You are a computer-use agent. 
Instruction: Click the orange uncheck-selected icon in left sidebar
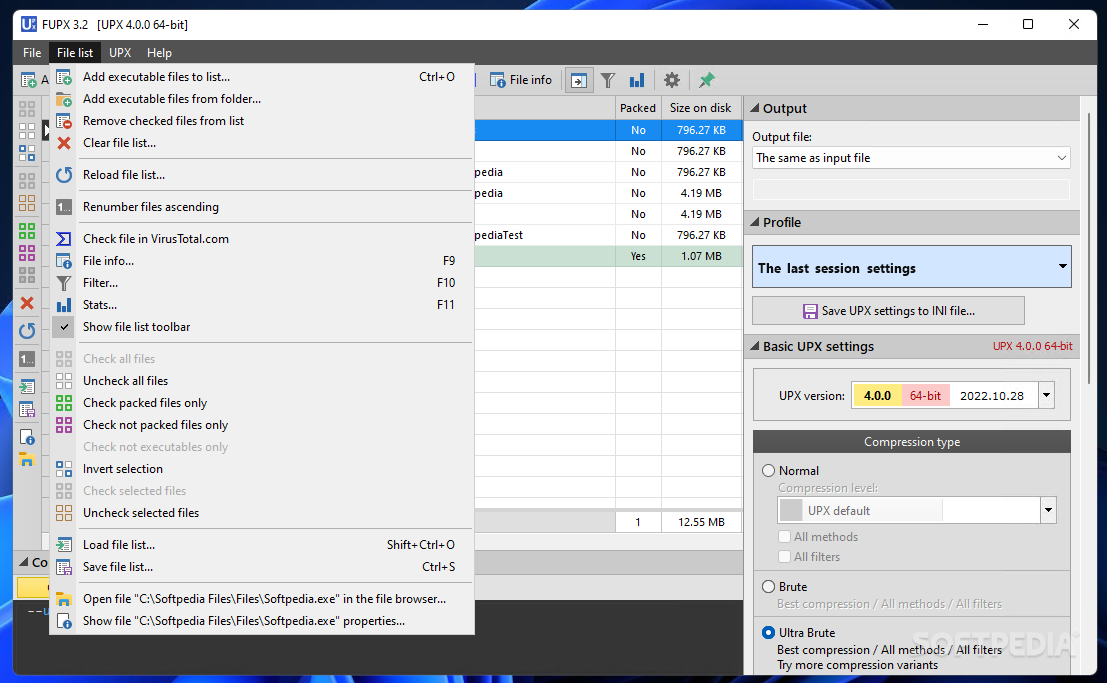[x=27, y=203]
